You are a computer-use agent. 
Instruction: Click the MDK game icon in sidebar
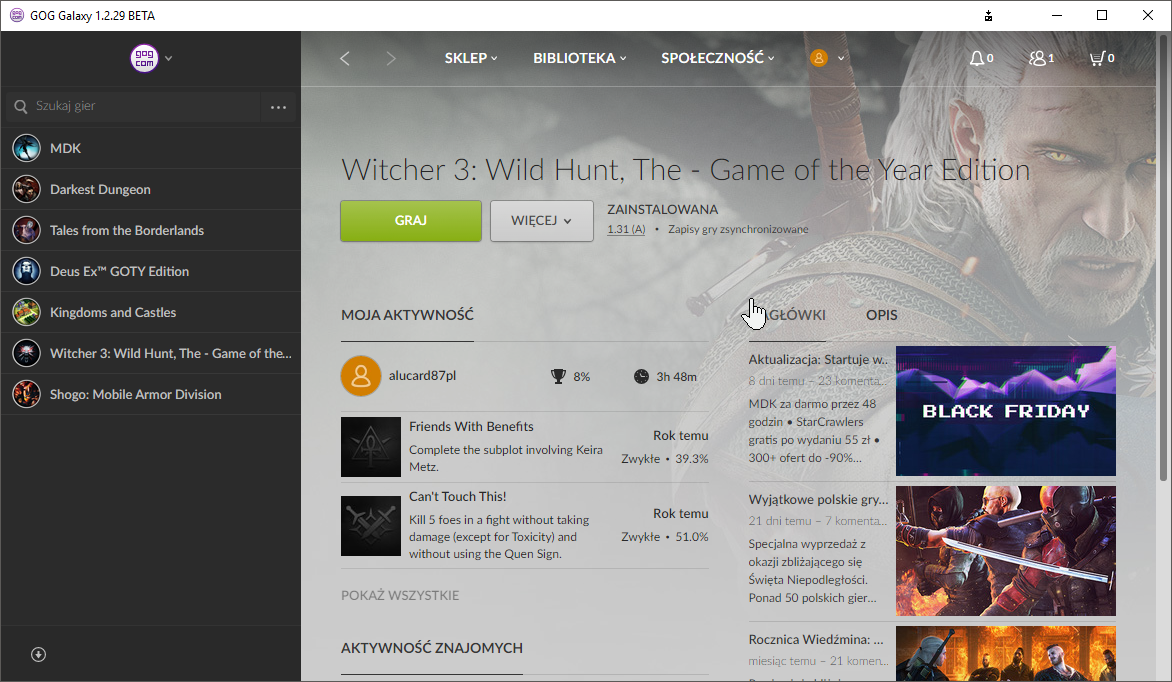26,148
